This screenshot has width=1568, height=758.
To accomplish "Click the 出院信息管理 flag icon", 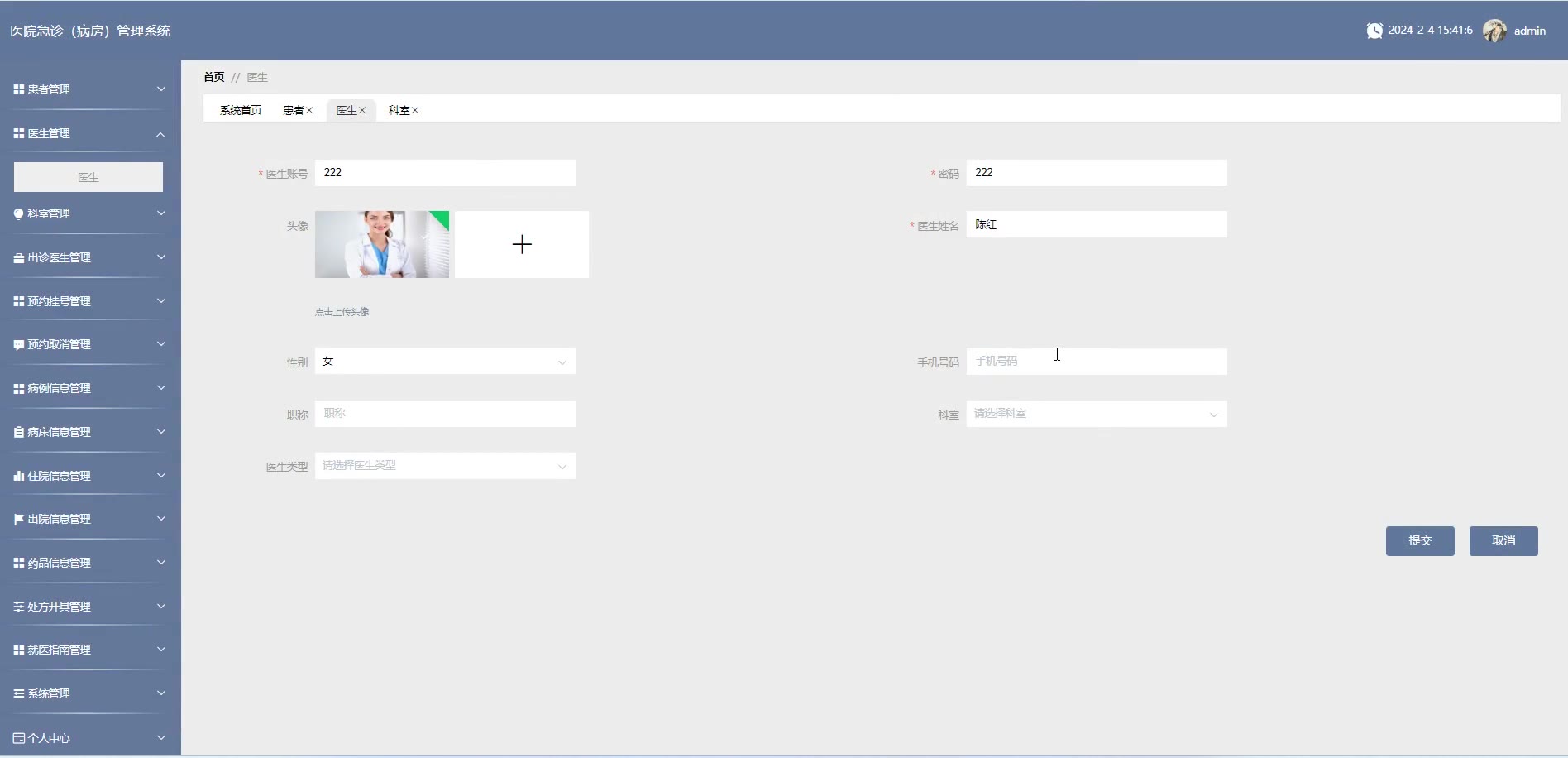I will click(18, 519).
